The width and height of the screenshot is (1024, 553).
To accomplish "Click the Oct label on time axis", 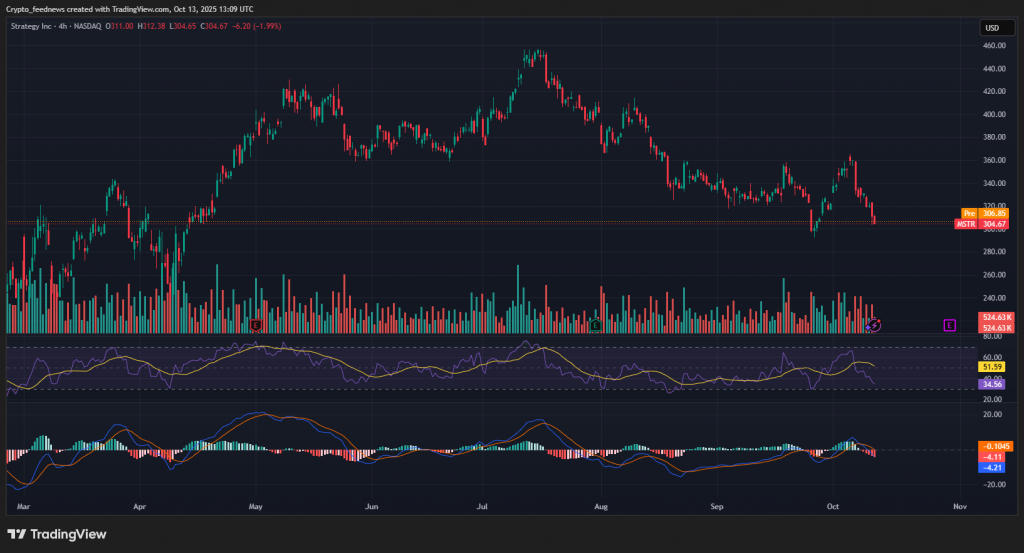I will click(x=833, y=507).
